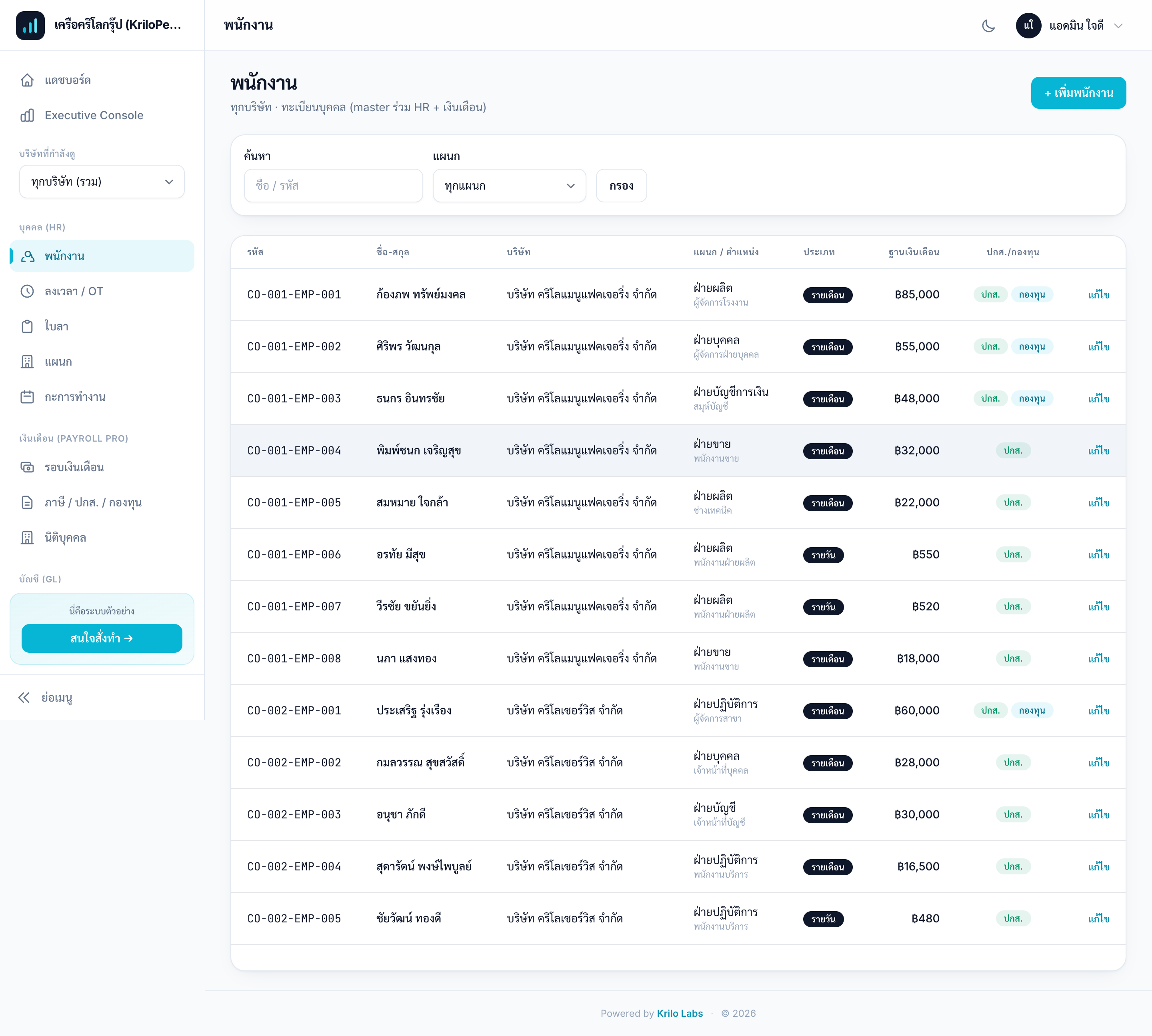Click the ชื่อ / รหัส search field
Screen dimensions: 1152x1036
tap(333, 186)
